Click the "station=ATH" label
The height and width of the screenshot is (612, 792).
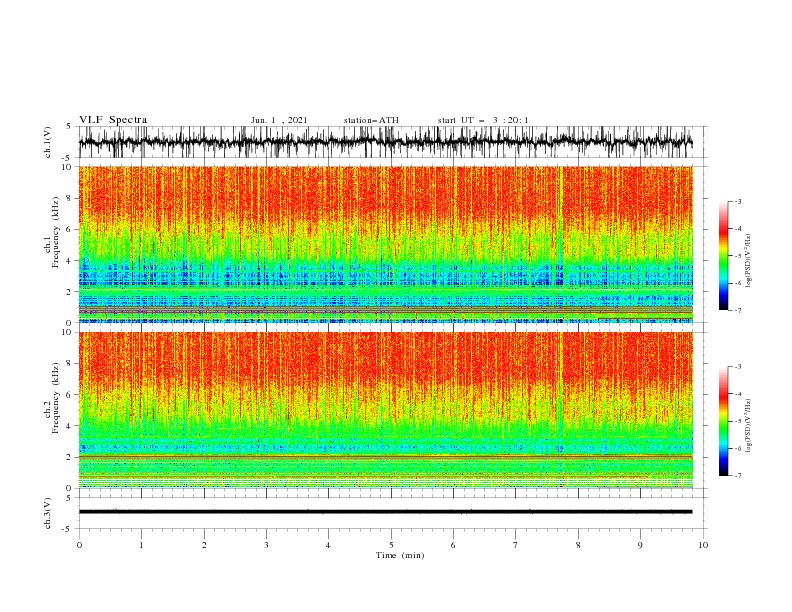click(x=371, y=120)
